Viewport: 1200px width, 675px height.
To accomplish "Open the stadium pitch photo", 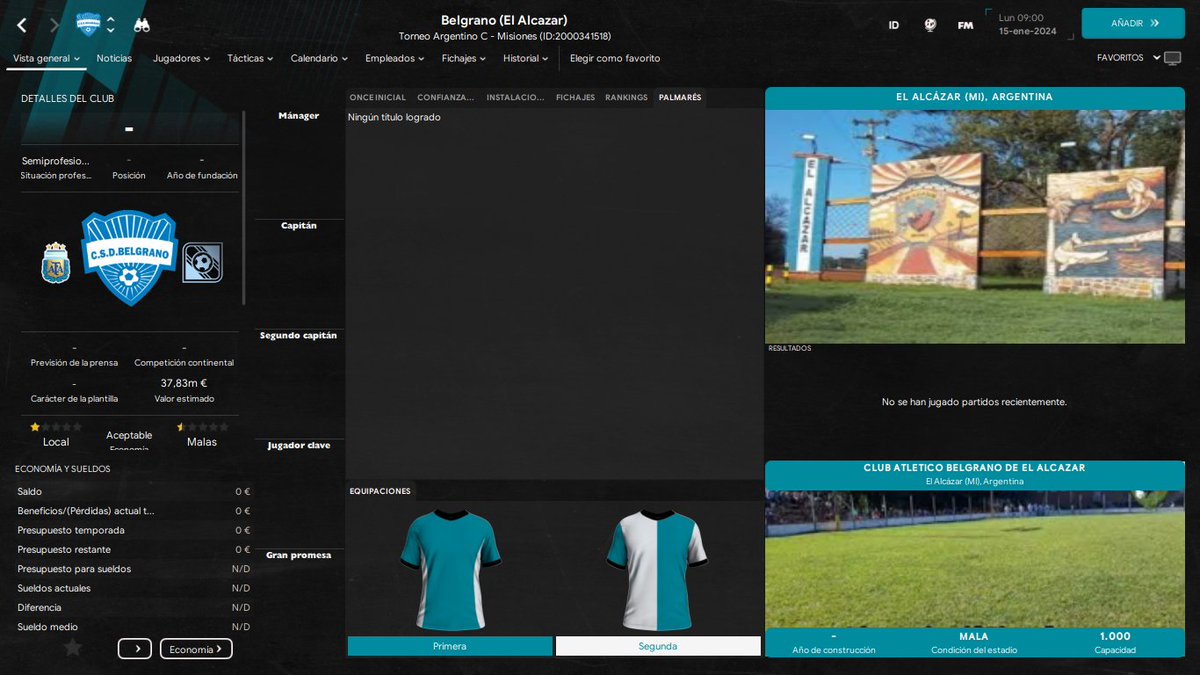I will [x=975, y=559].
